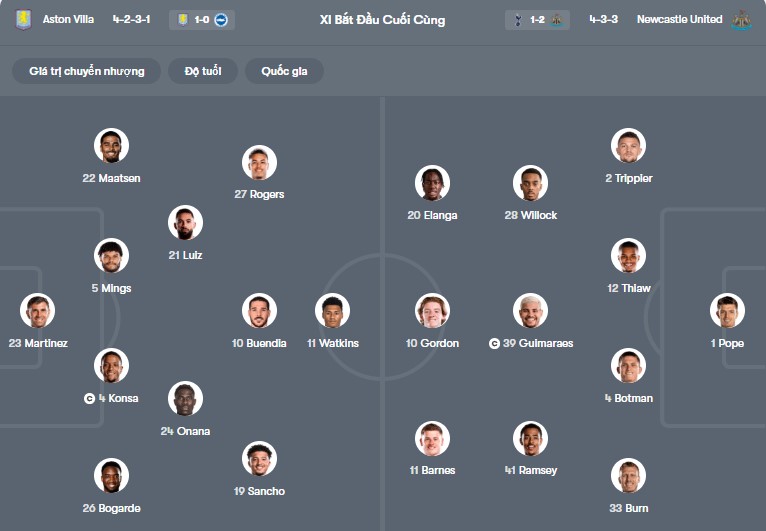The image size is (766, 531).
Task: Click Burn's player avatar
Action: click(x=628, y=476)
